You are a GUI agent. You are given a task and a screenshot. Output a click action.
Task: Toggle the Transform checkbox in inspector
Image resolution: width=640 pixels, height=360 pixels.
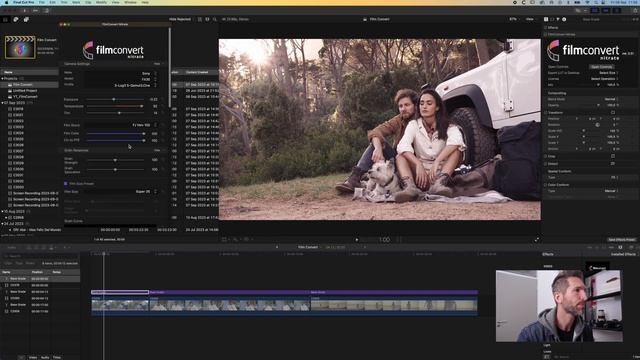545,113
